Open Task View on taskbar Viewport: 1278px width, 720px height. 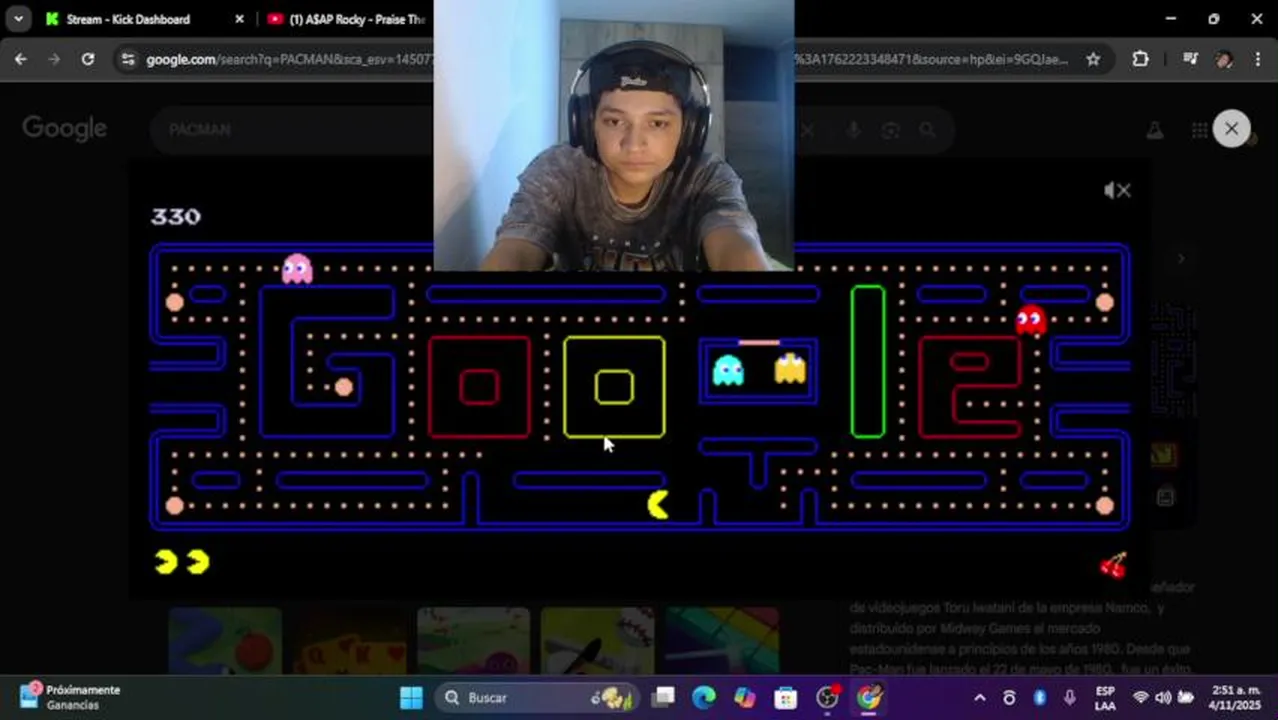663,698
